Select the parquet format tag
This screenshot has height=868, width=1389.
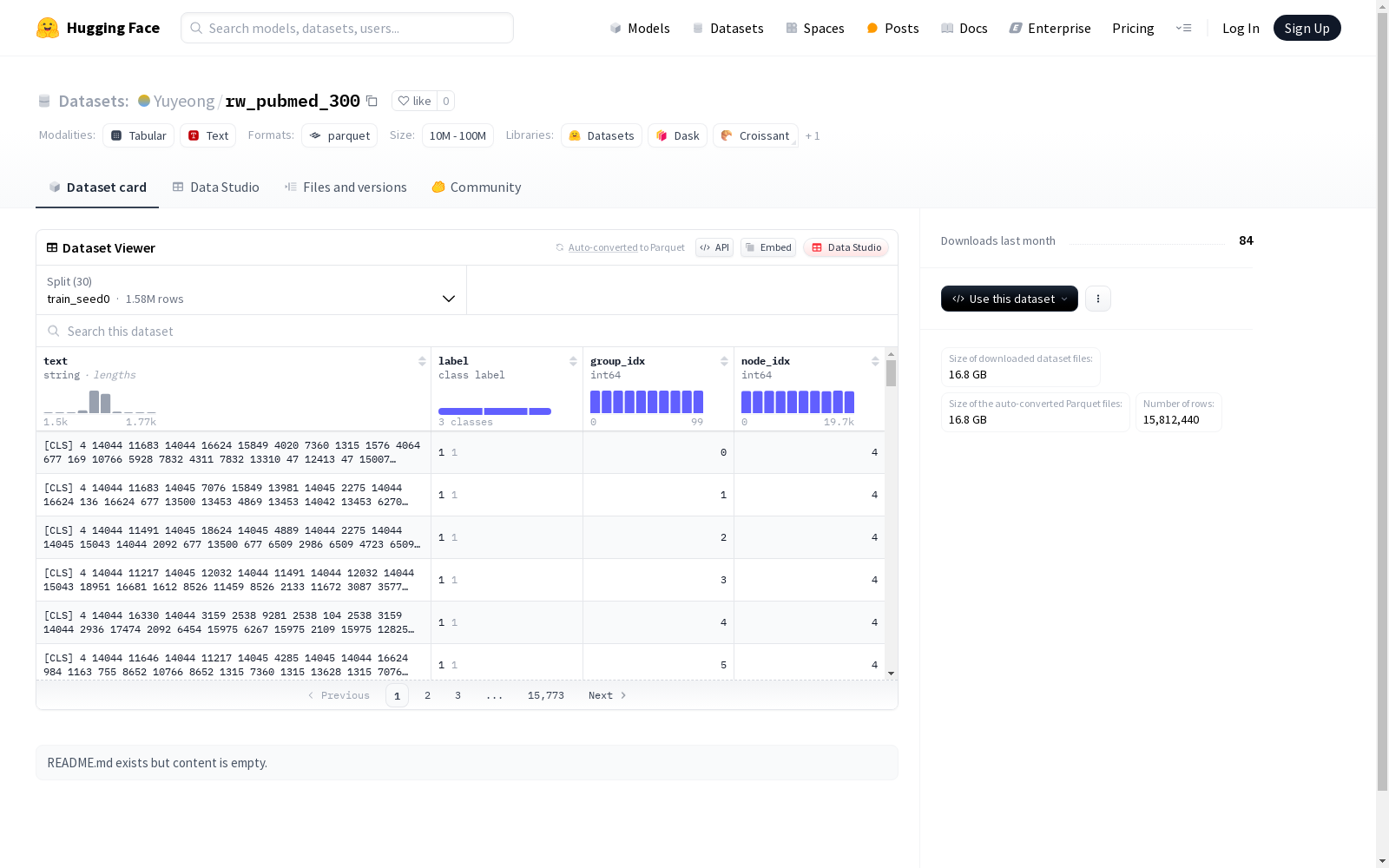coord(339,135)
